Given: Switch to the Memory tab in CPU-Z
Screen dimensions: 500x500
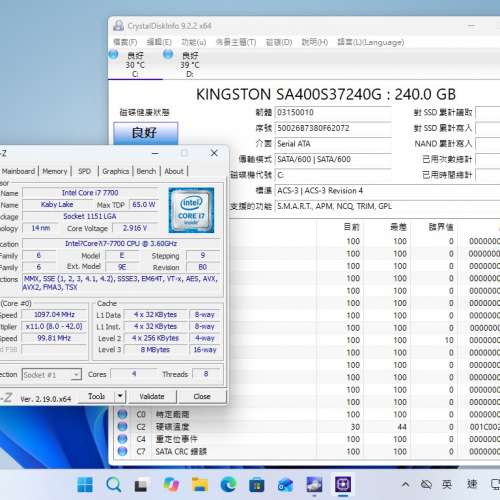Looking at the screenshot, I should point(55,171).
